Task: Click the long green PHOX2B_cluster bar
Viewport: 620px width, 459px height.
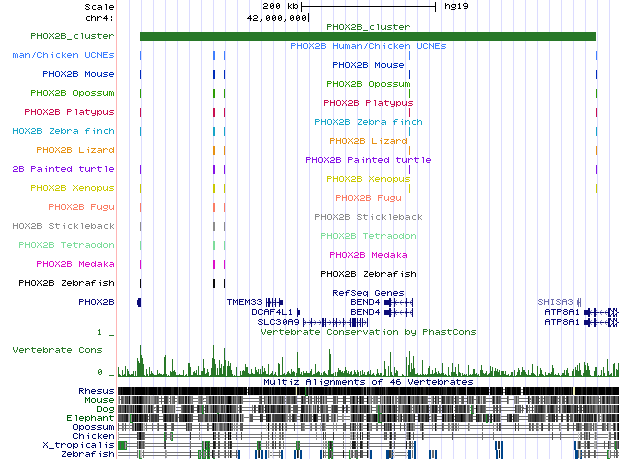Action: pyautogui.click(x=367, y=37)
